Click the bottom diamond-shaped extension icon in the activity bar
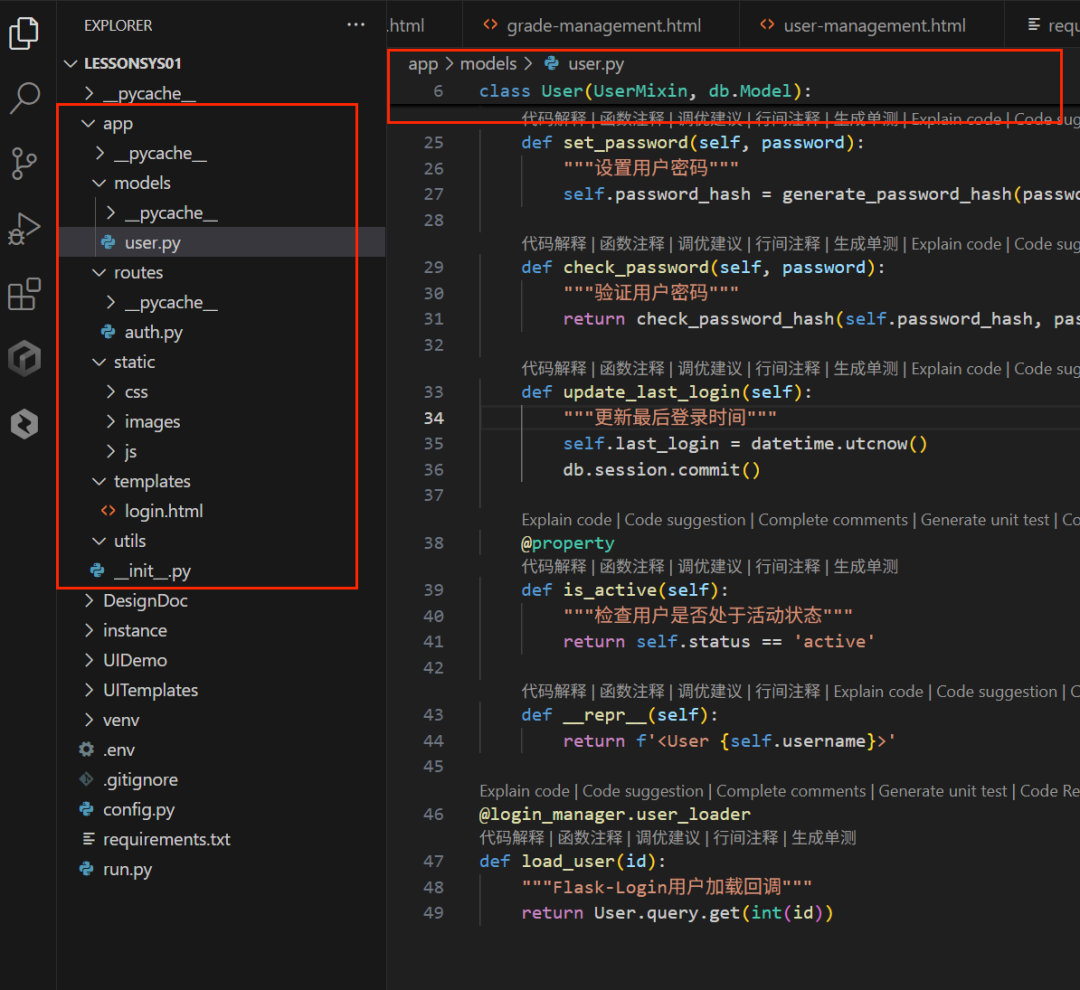 24,424
